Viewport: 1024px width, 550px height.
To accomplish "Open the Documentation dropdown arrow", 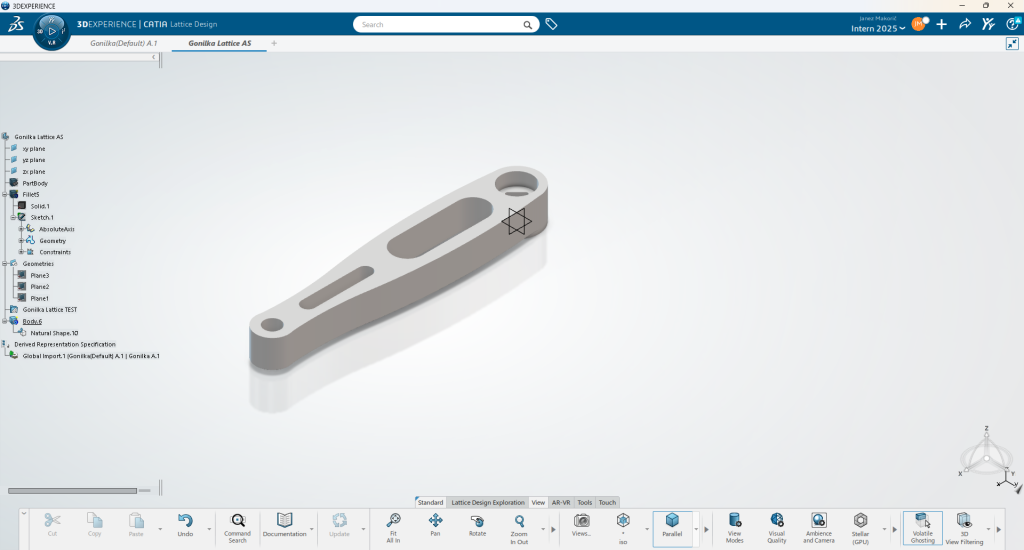I will (312, 529).
